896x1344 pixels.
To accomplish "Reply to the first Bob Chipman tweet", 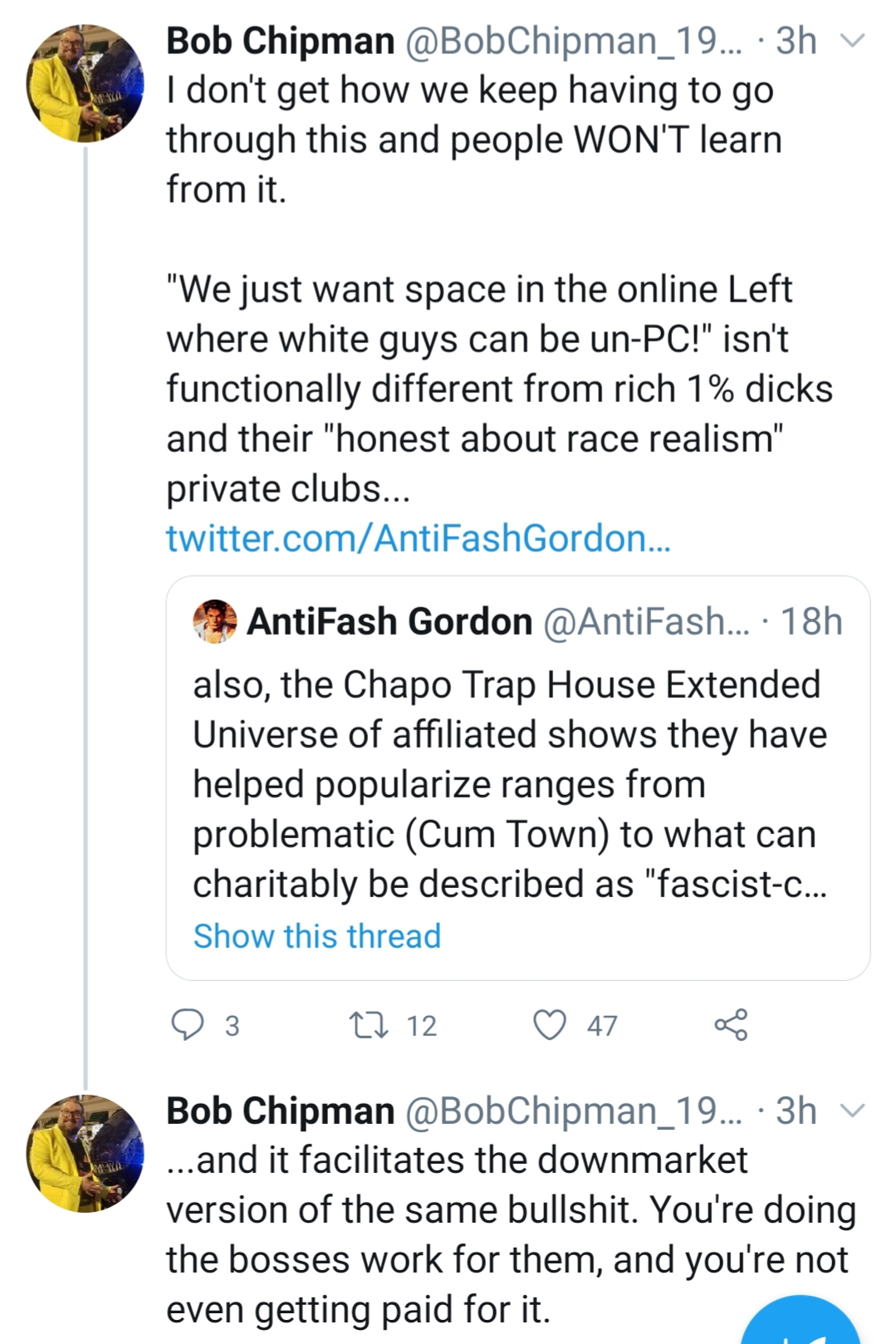I will [188, 1025].
